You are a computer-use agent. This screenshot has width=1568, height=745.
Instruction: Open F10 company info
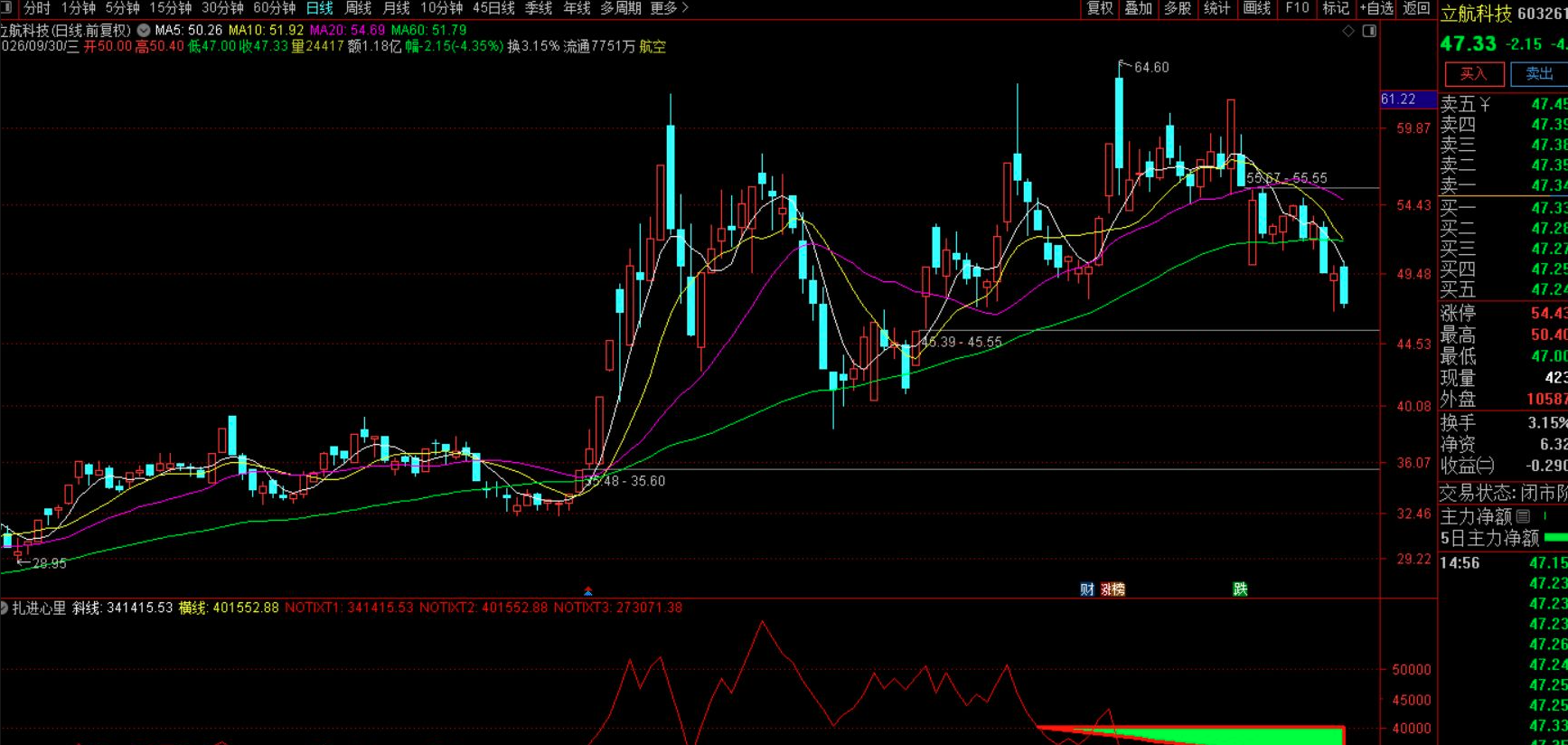1297,8
